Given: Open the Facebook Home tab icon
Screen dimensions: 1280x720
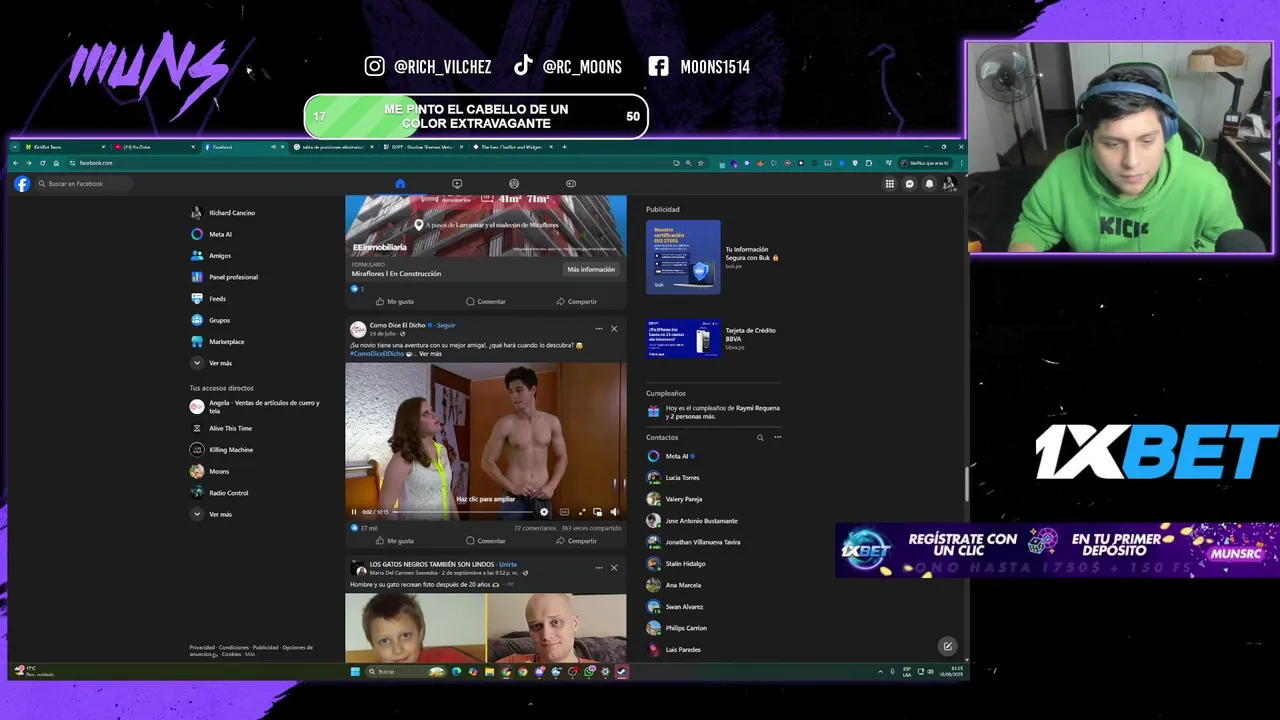Looking at the screenshot, I should 400,184.
